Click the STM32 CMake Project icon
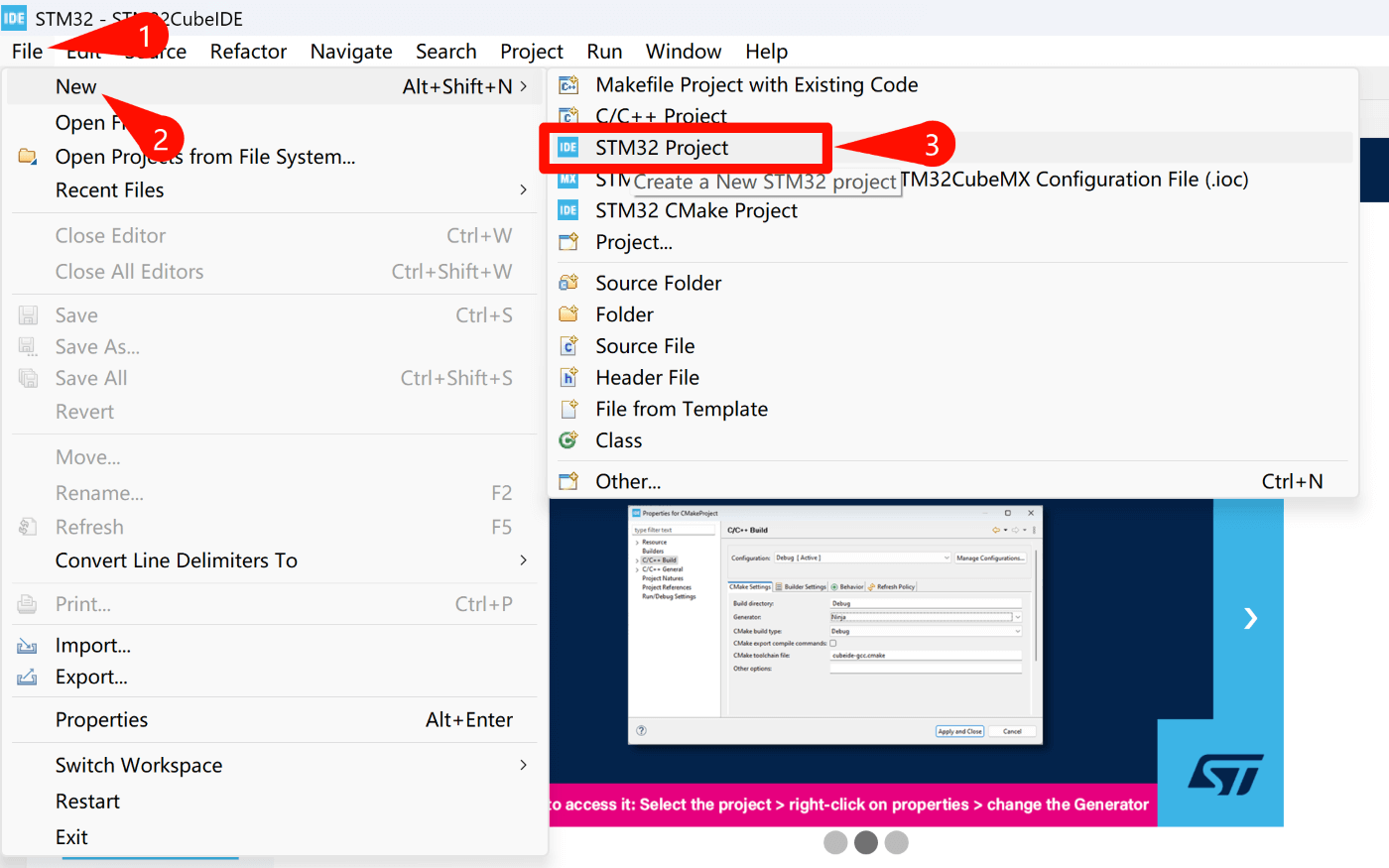The height and width of the screenshot is (868, 1389). click(x=568, y=210)
